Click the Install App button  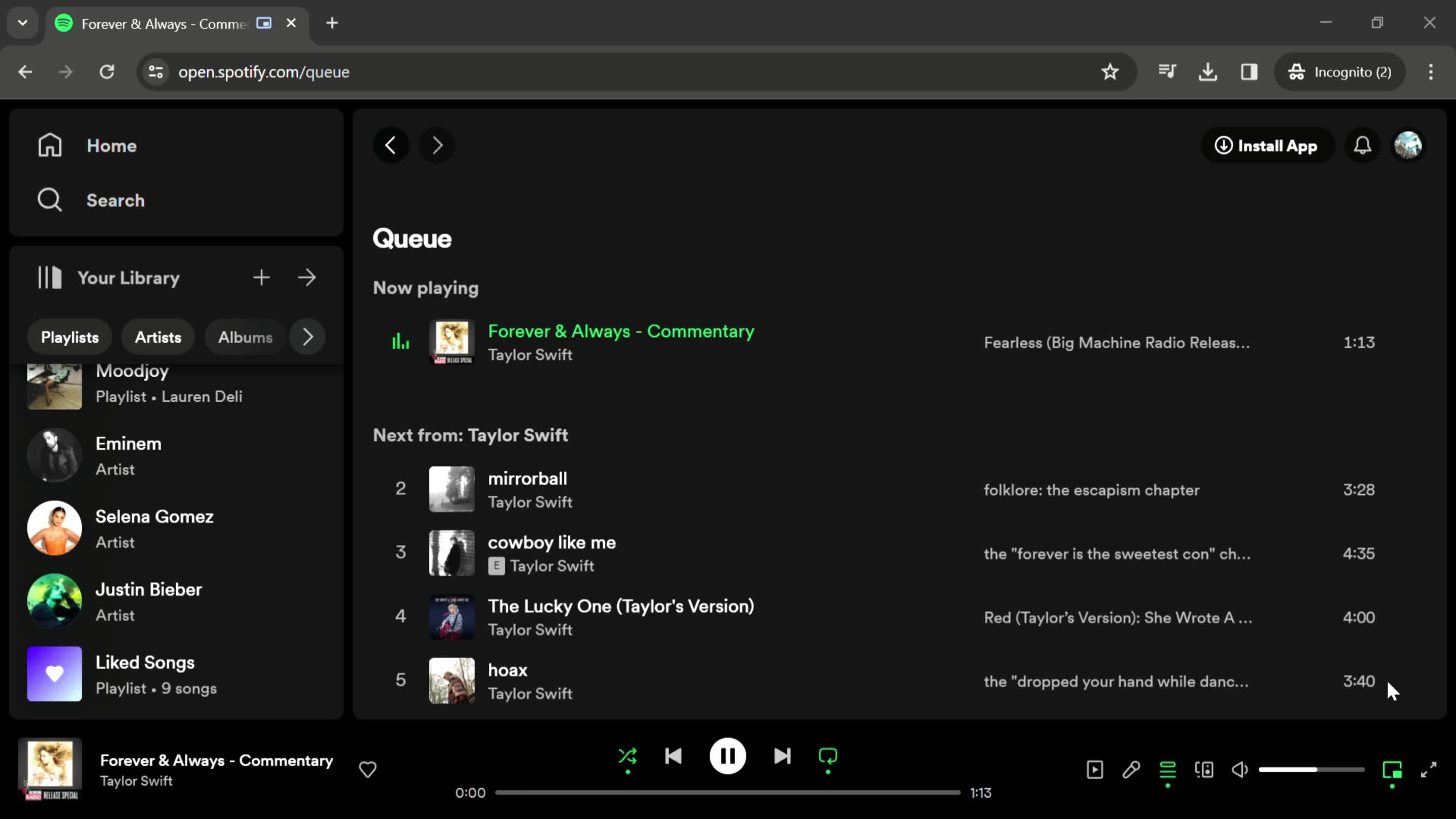(1267, 145)
